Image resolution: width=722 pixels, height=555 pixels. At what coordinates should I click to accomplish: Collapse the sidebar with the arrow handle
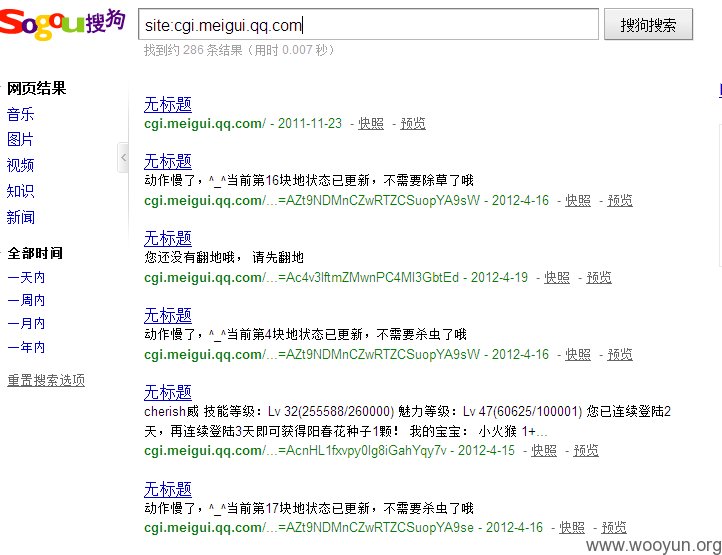coord(123,158)
